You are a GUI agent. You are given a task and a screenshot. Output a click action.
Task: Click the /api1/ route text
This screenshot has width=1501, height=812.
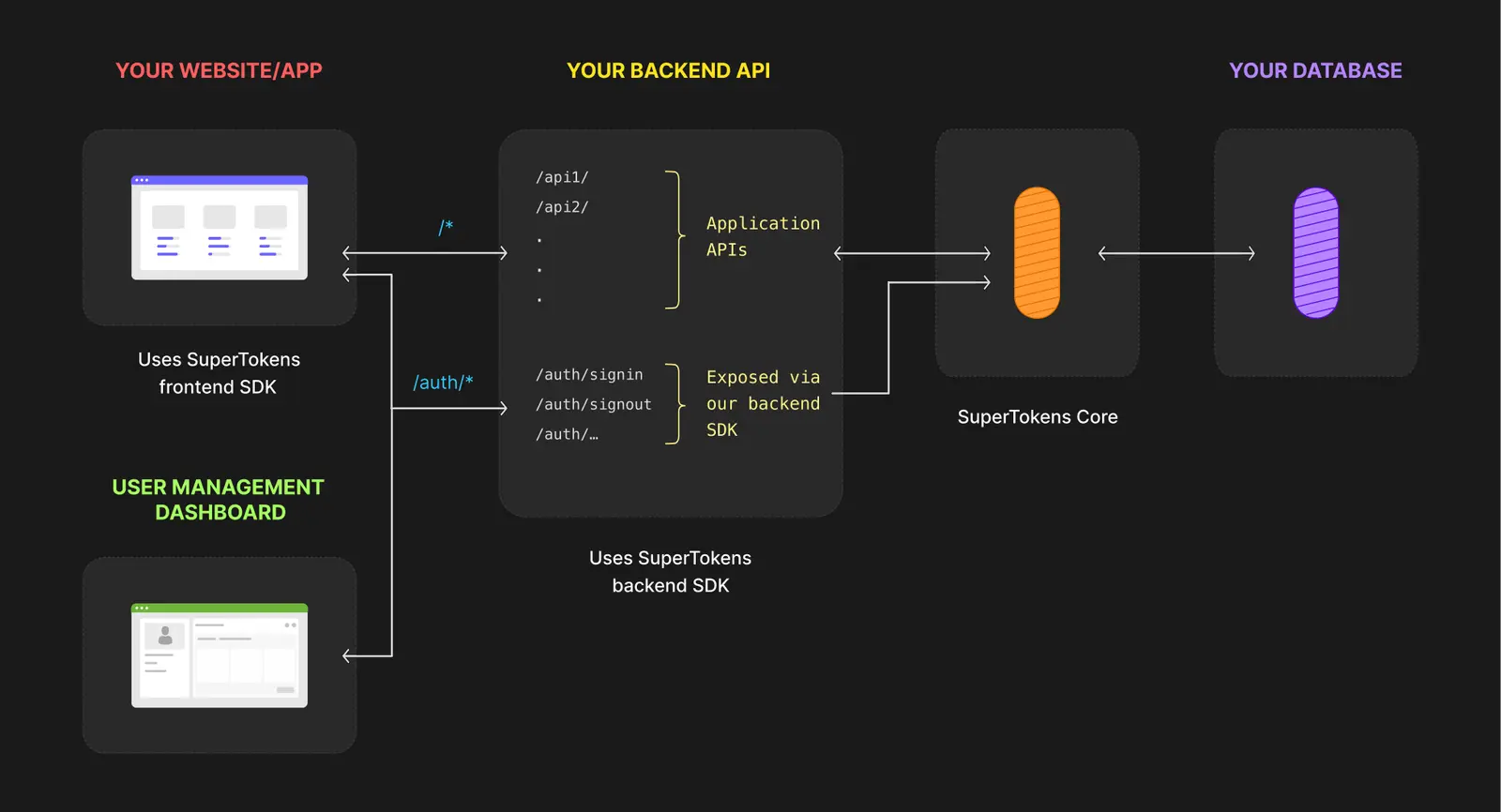pyautogui.click(x=562, y=177)
